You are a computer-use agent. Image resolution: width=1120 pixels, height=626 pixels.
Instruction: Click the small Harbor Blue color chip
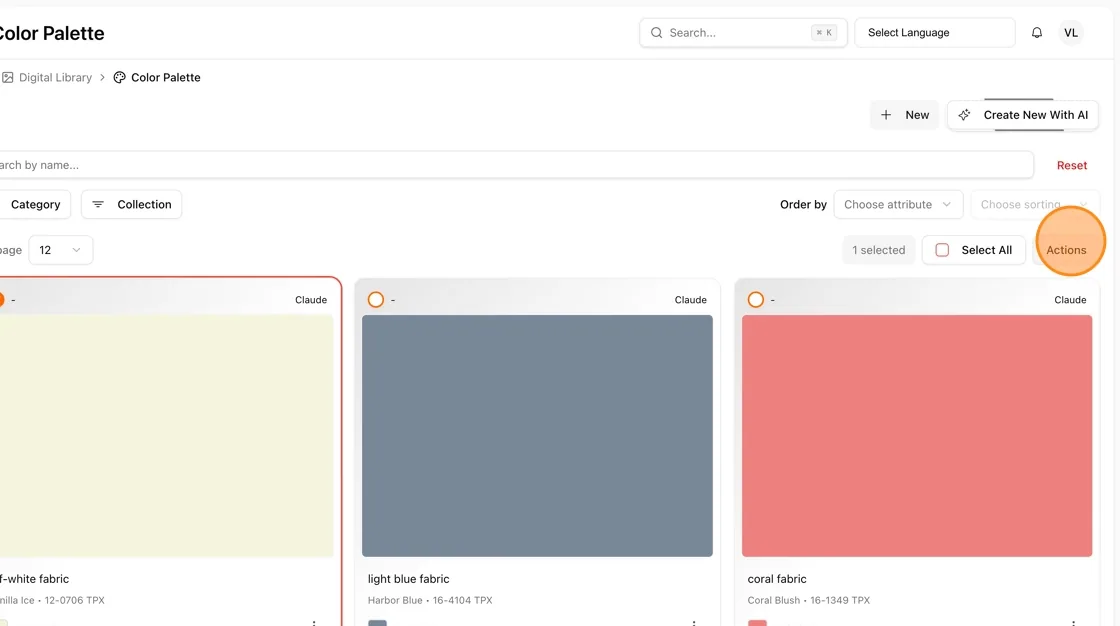click(x=377, y=623)
